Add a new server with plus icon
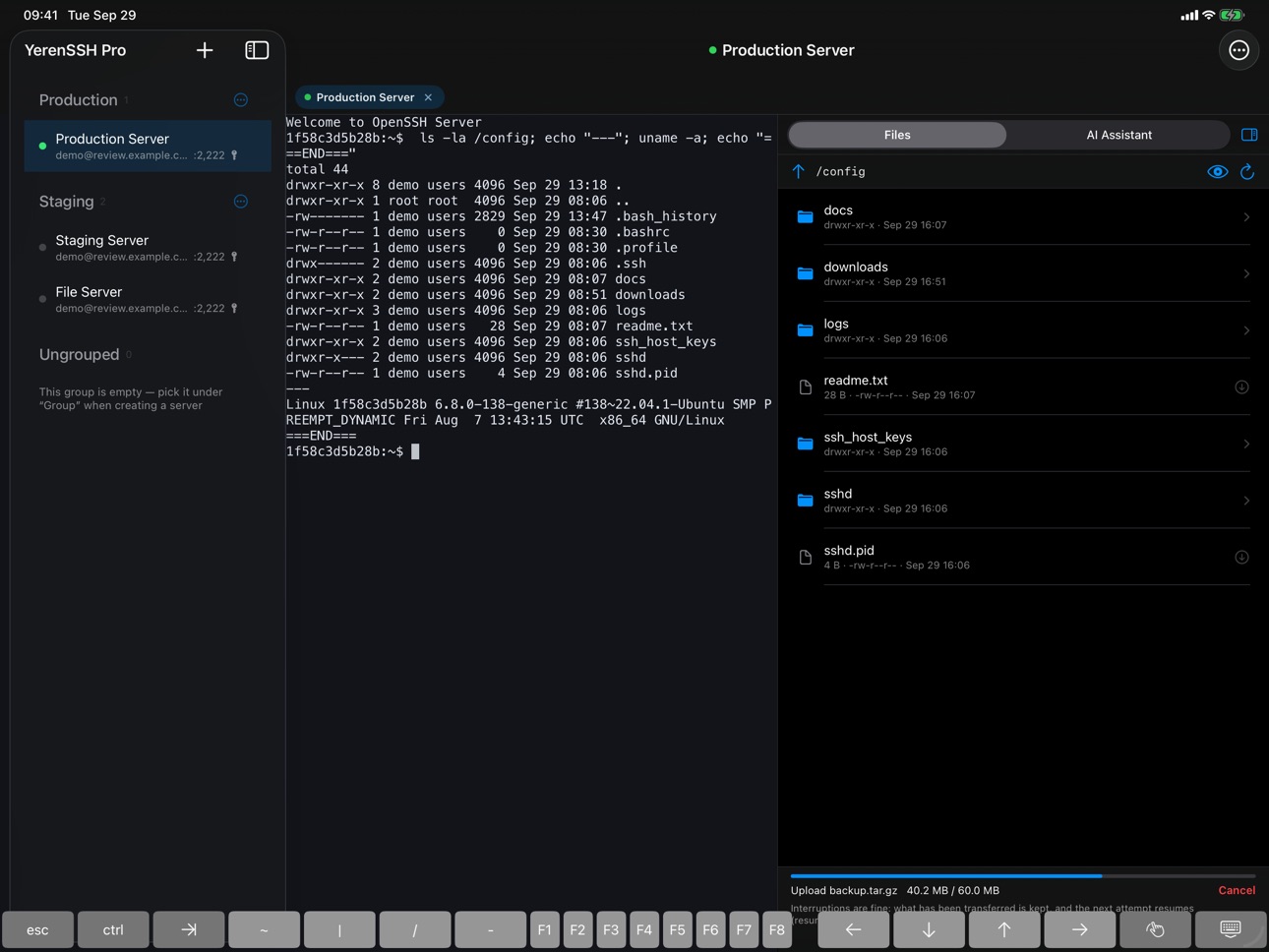 pyautogui.click(x=205, y=50)
